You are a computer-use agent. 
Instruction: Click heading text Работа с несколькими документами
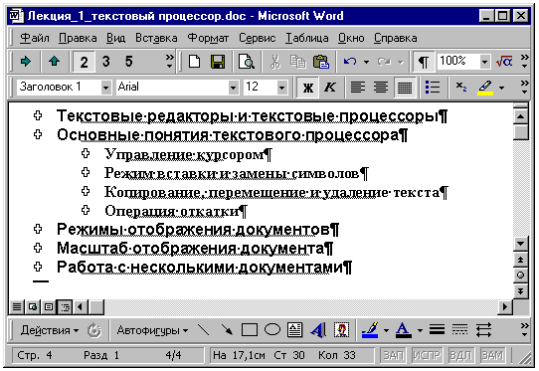tap(200, 267)
